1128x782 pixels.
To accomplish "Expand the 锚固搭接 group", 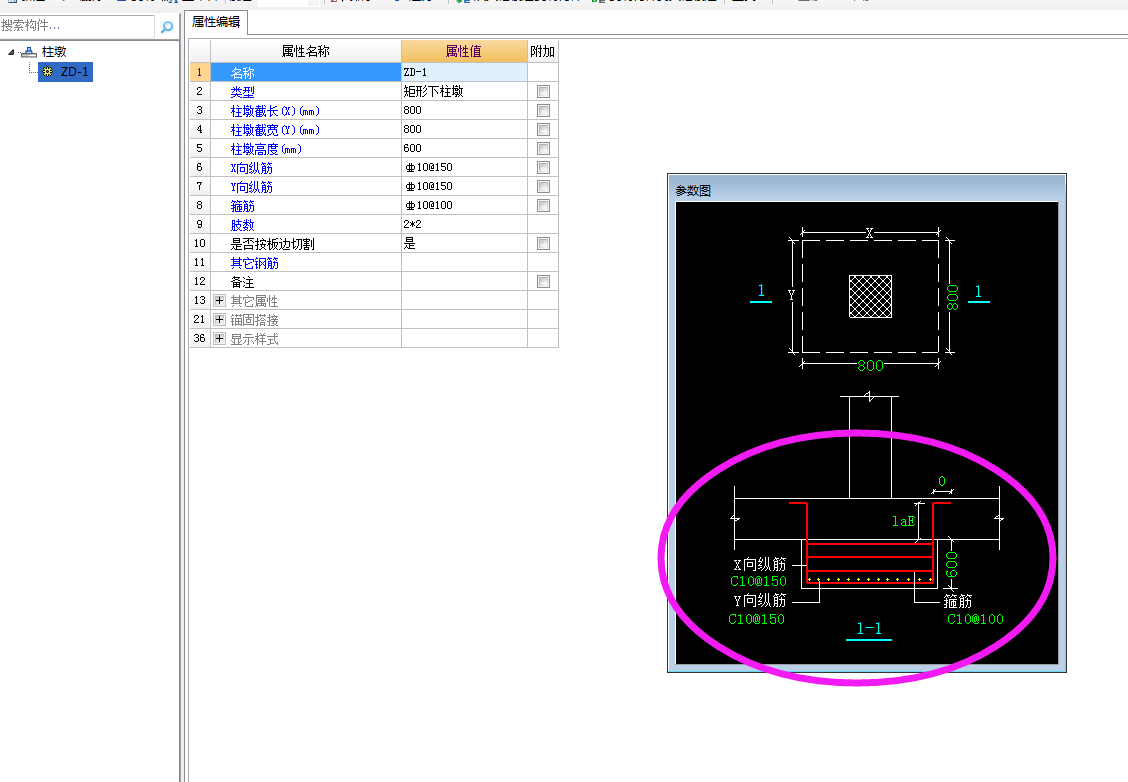I will point(219,319).
